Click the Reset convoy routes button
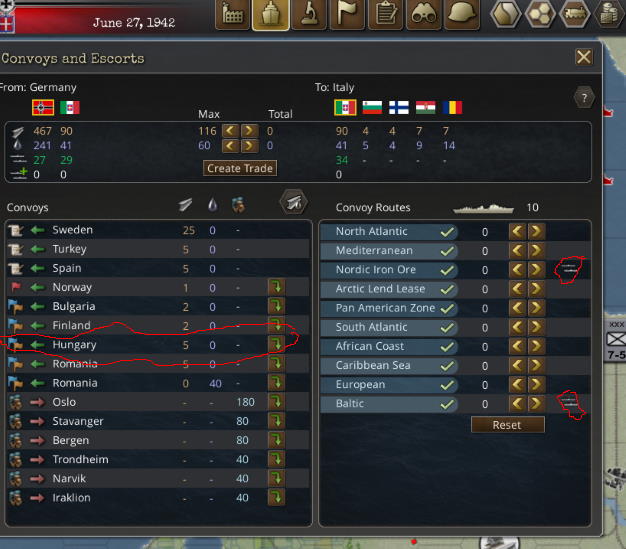 tap(507, 425)
